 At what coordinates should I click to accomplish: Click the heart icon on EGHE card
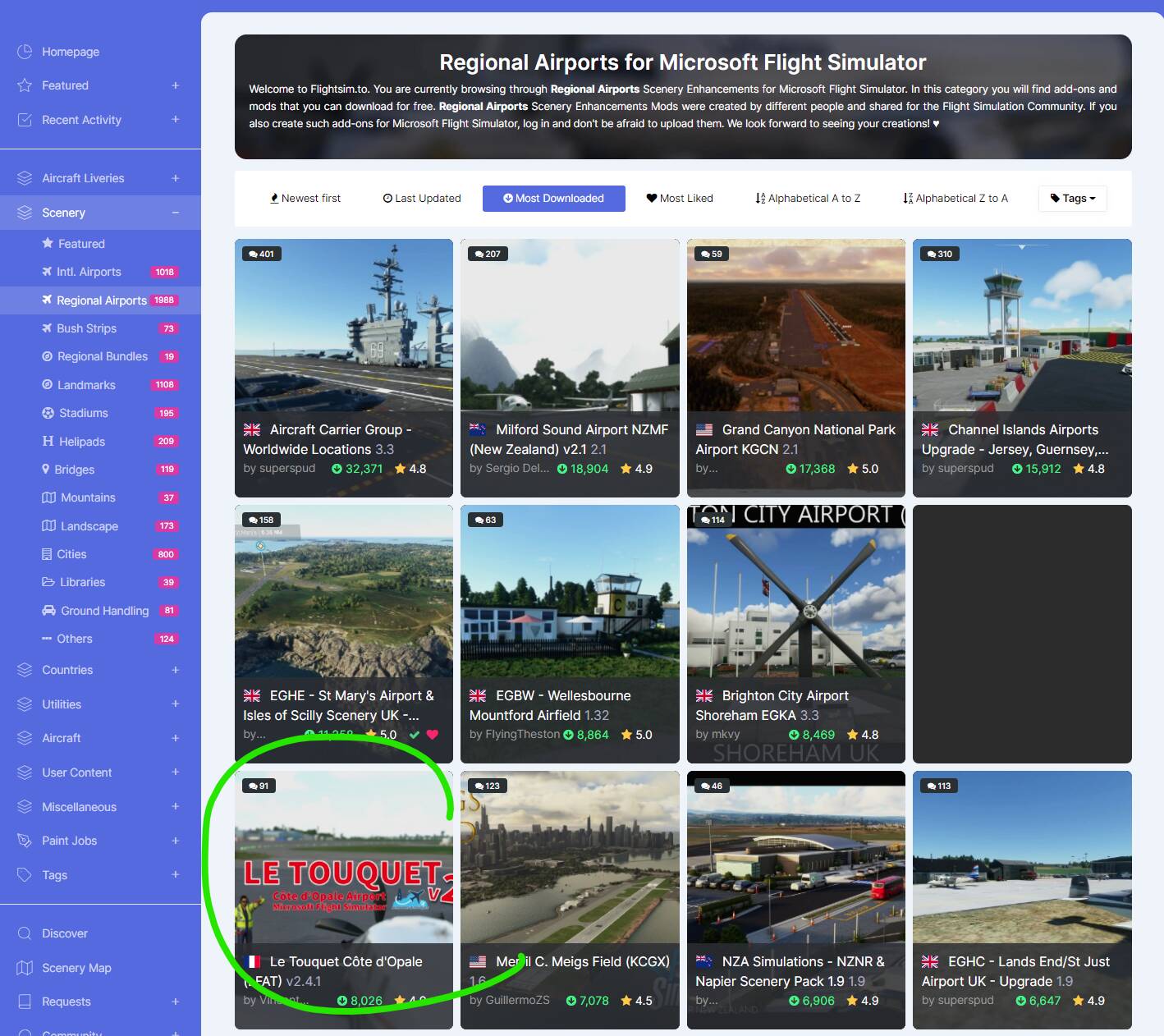(x=433, y=735)
